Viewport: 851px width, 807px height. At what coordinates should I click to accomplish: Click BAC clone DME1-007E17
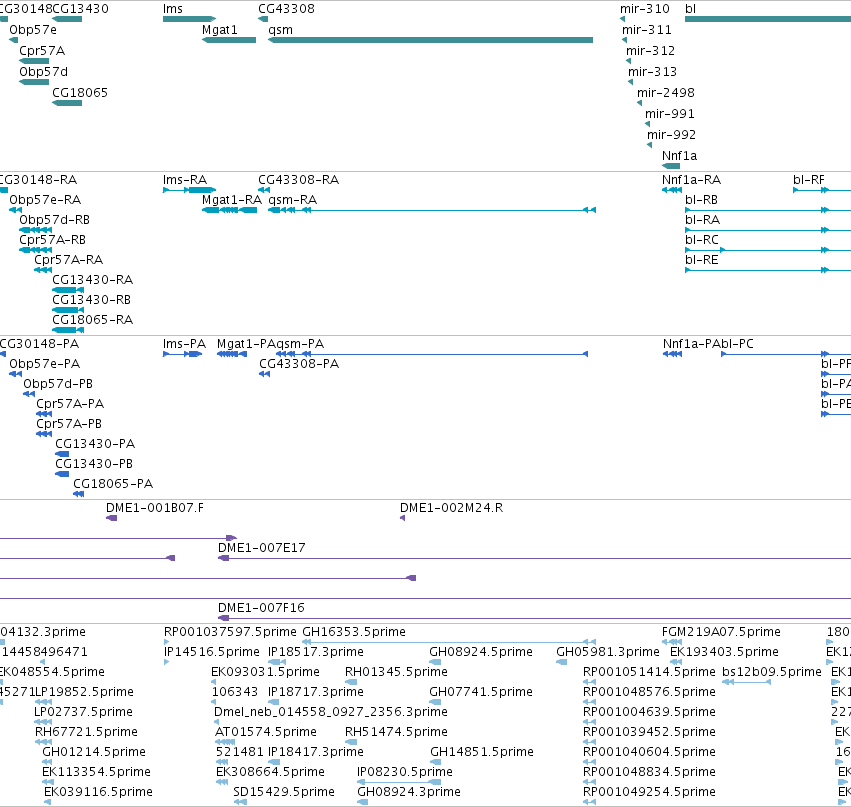tap(262, 548)
